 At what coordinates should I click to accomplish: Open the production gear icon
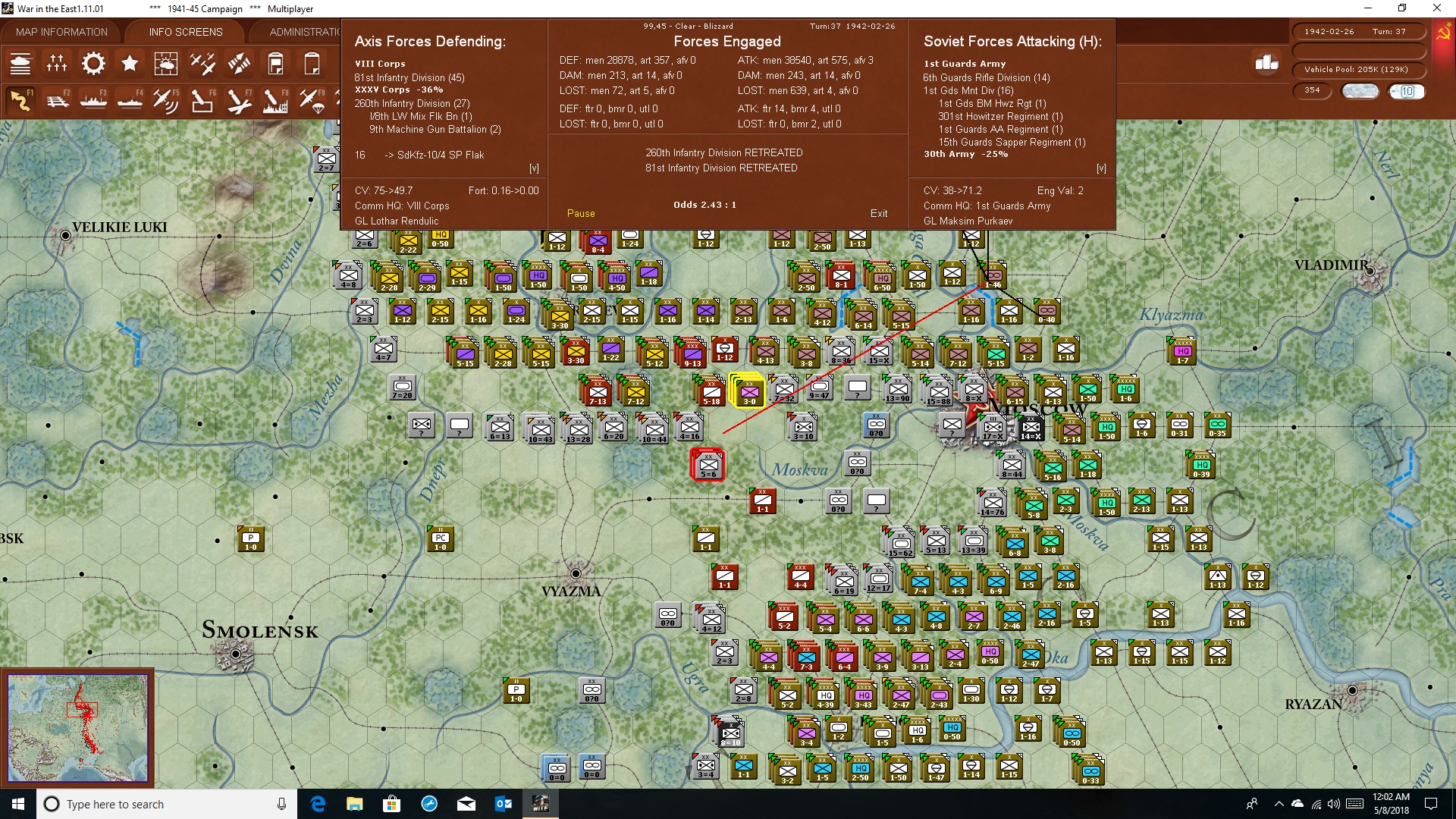pyautogui.click(x=93, y=64)
